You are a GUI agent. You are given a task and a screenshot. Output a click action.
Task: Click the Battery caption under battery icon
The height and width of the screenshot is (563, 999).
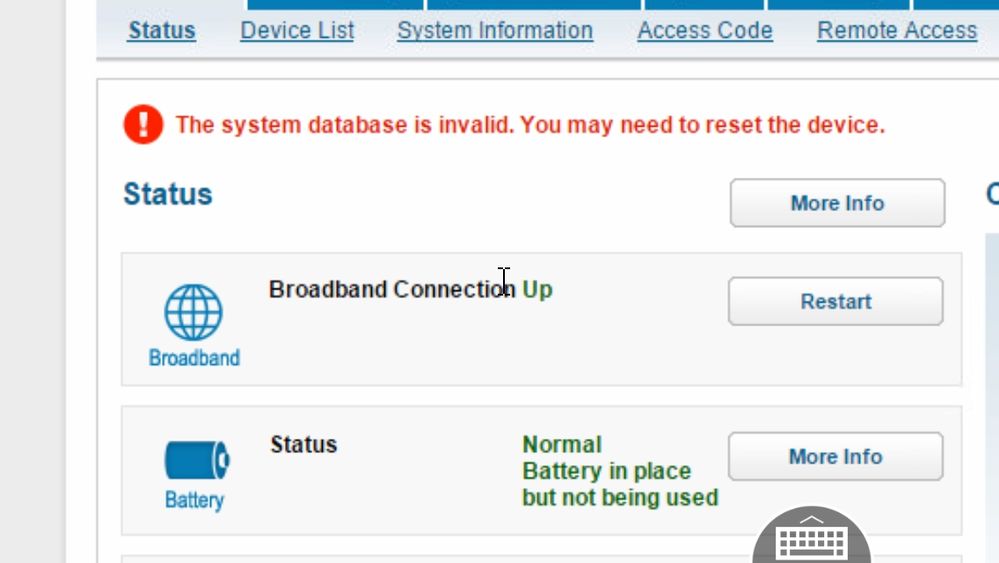(194, 500)
